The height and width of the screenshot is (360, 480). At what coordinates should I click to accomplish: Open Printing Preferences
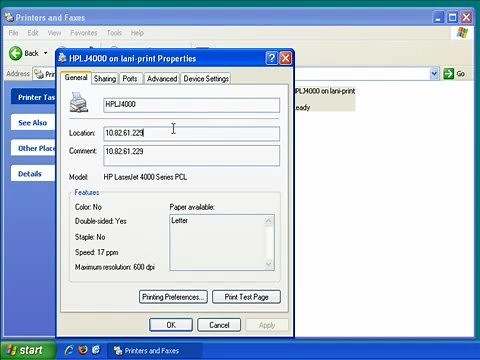[x=173, y=297]
